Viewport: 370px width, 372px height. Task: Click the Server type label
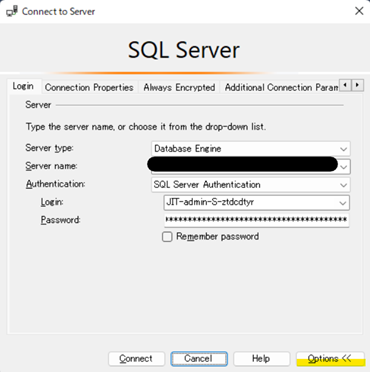tap(50, 148)
